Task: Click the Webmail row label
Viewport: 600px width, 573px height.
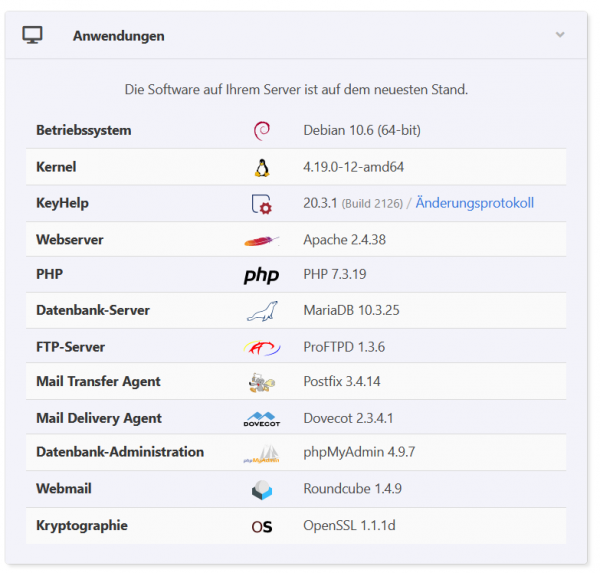Action: point(64,488)
